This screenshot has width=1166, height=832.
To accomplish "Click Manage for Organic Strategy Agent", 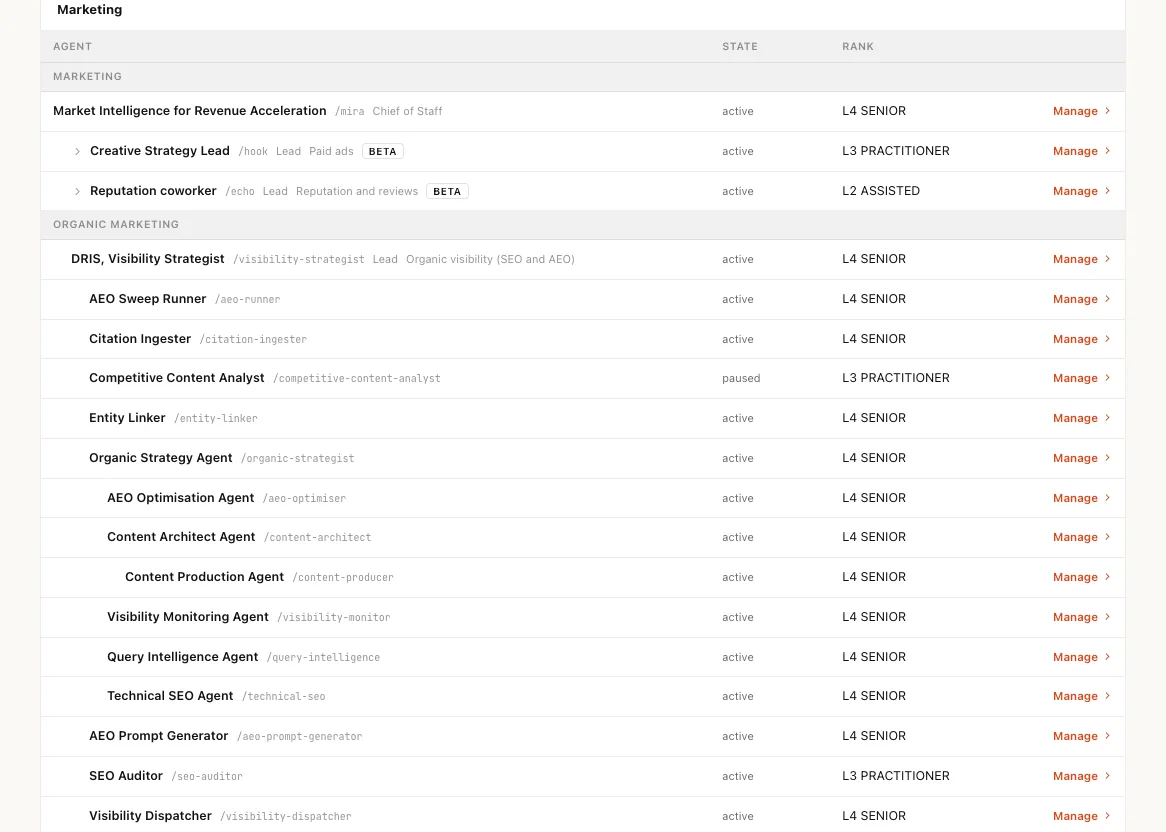I will point(1081,458).
